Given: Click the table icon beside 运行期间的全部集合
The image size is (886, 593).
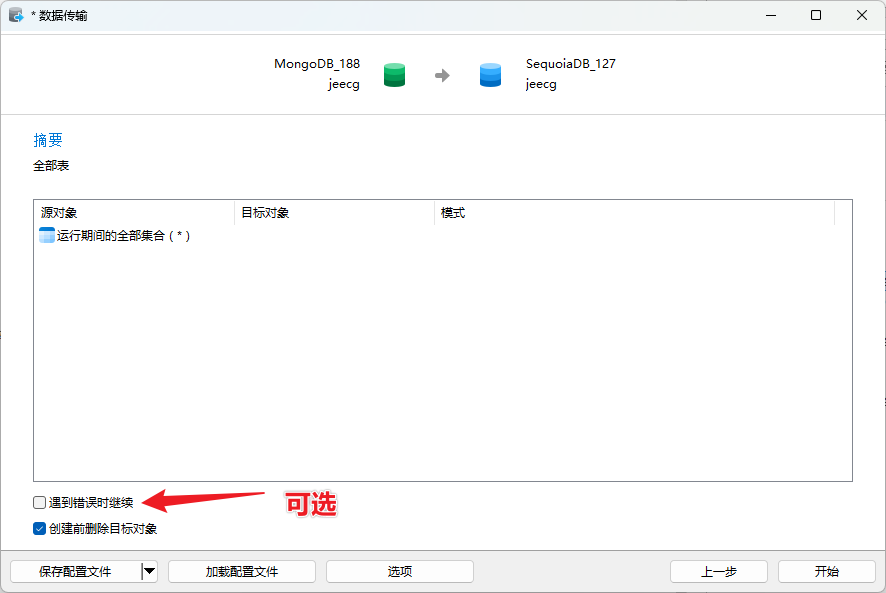Looking at the screenshot, I should (x=47, y=236).
